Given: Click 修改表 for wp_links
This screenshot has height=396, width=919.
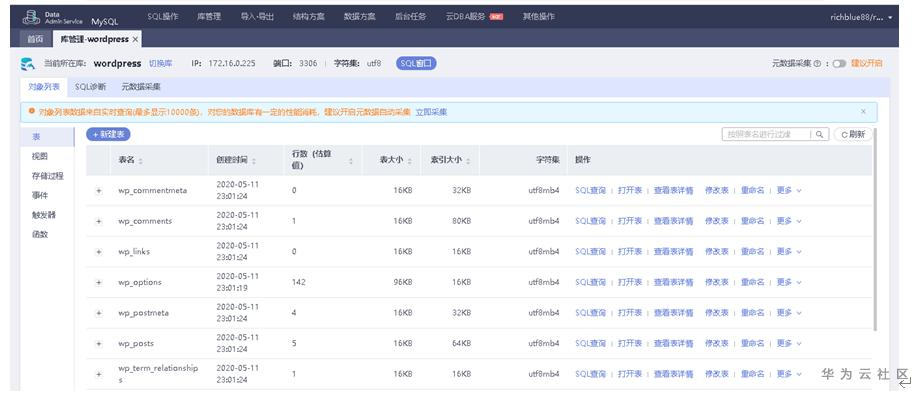Looking at the screenshot, I should click(717, 251).
